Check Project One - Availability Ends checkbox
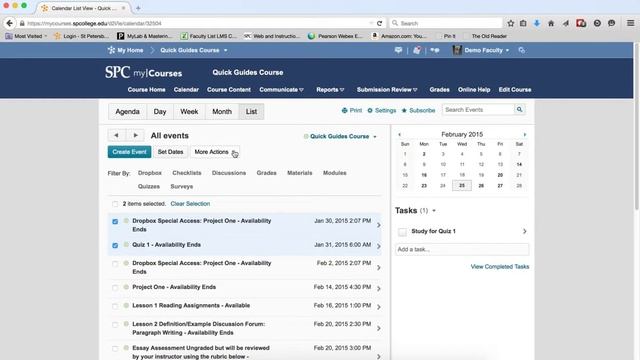Screen dimensions: 640x360 coord(115,288)
